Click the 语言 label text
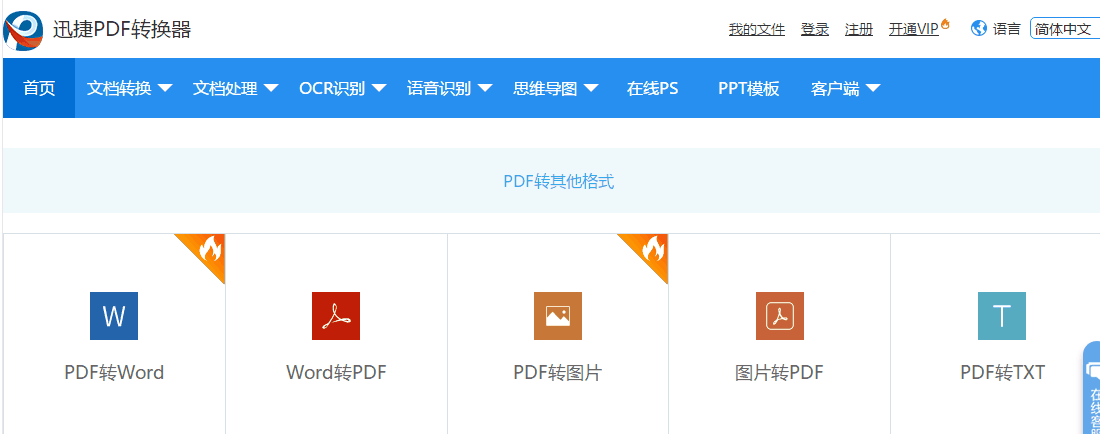1100x434 pixels. (x=1007, y=29)
